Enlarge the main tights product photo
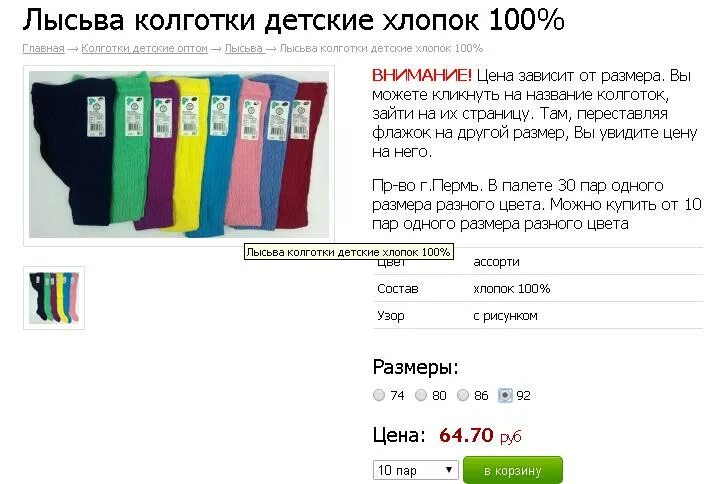Image resolution: width=714 pixels, height=484 pixels. [x=178, y=155]
